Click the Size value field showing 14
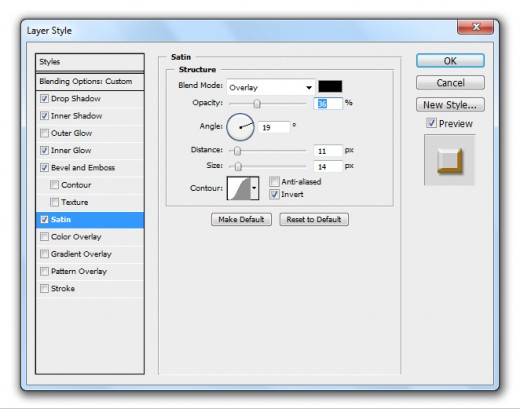 click(328, 166)
